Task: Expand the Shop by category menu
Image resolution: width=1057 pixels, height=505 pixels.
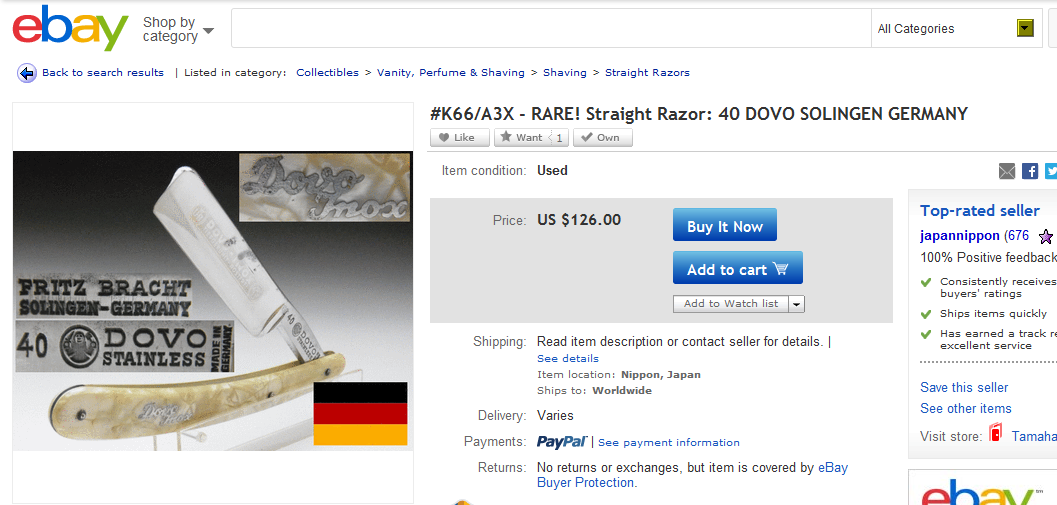Action: 178,30
